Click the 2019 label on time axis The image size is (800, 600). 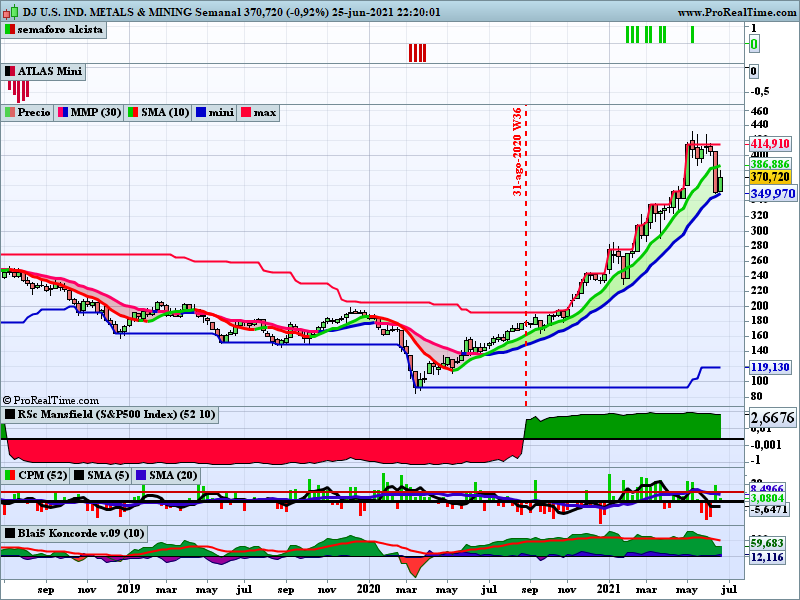128,589
